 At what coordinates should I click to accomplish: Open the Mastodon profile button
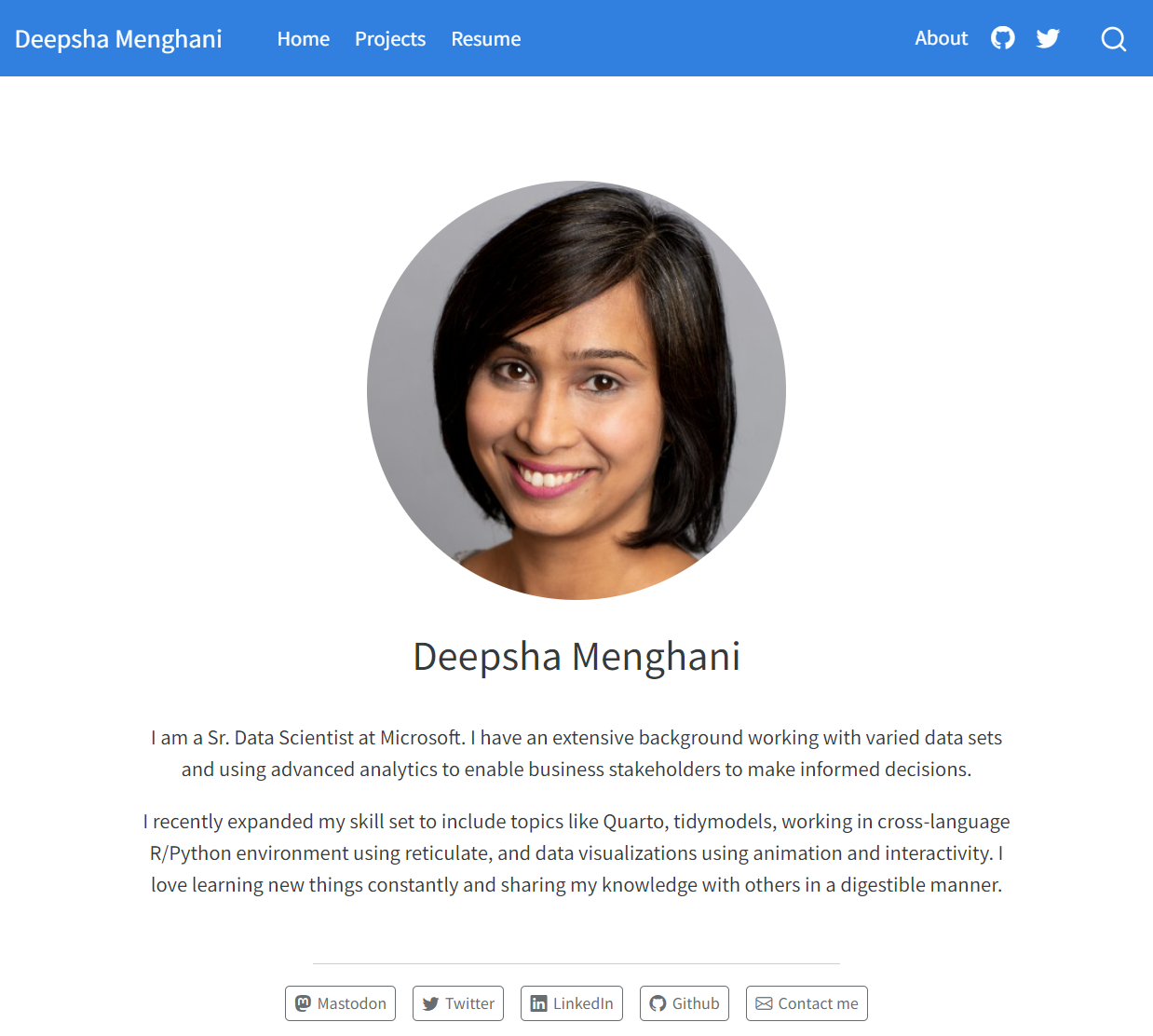tap(340, 1003)
